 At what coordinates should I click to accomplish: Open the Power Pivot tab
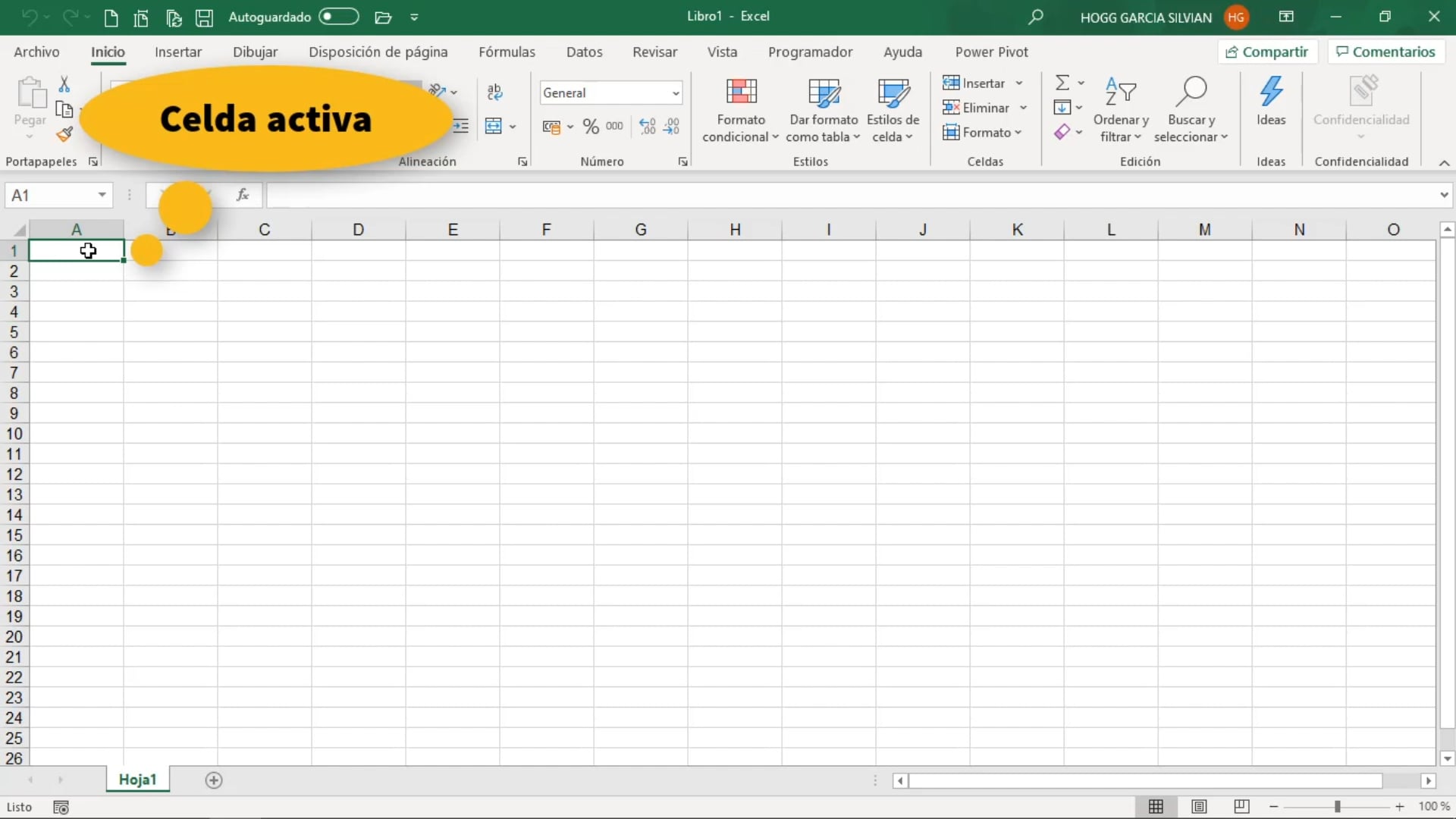992,52
